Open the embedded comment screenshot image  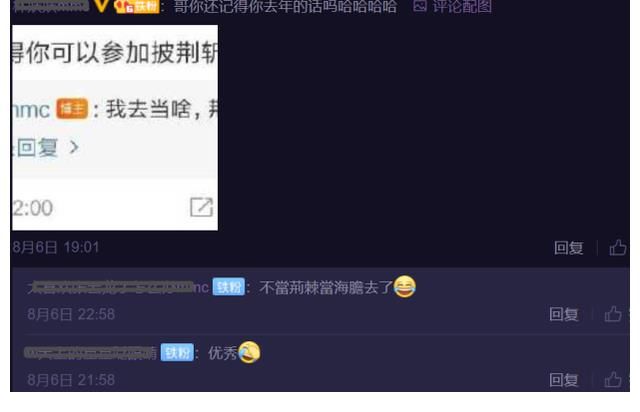pyautogui.click(x=115, y=128)
